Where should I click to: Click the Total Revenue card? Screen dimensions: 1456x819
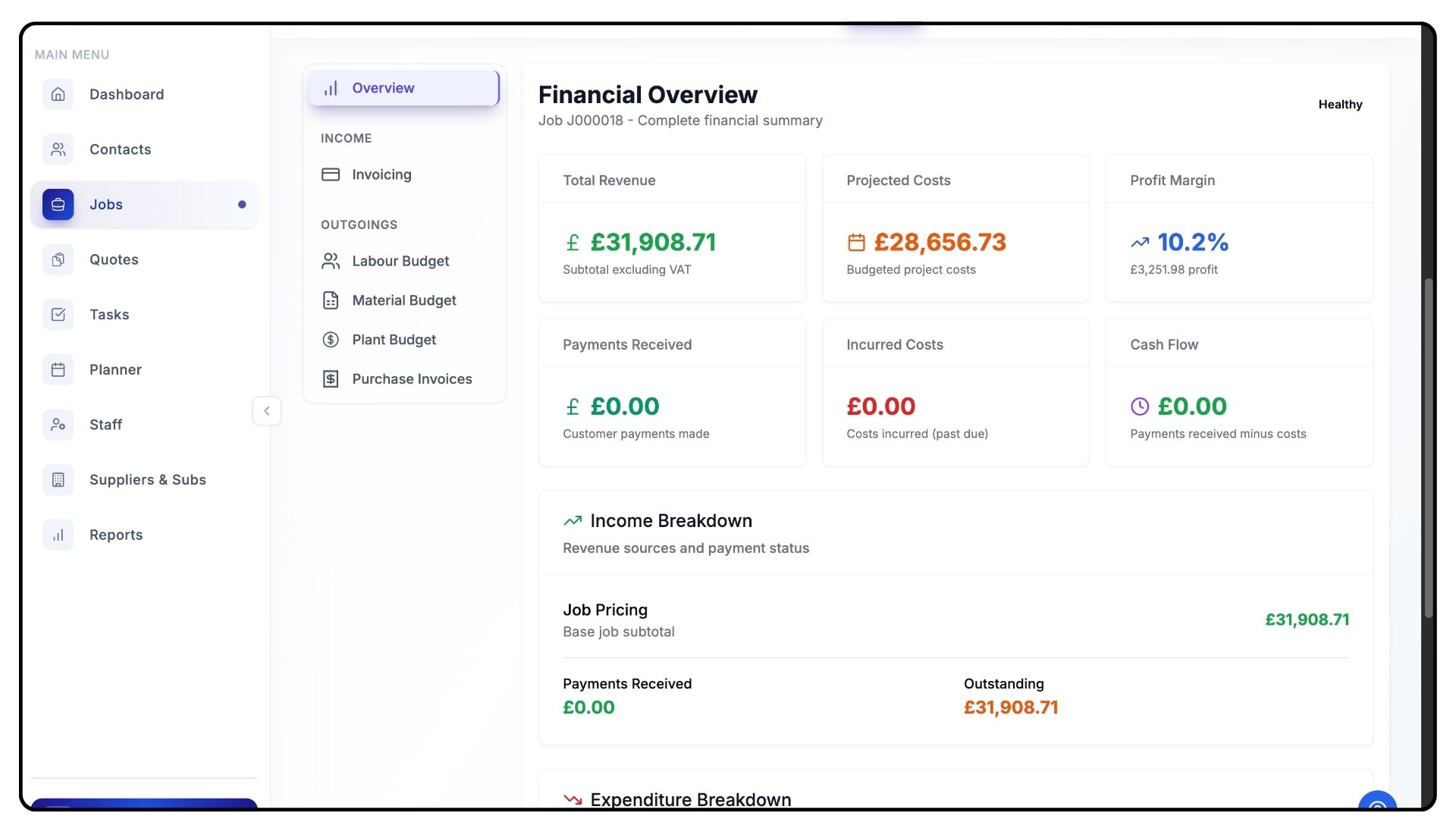672,228
